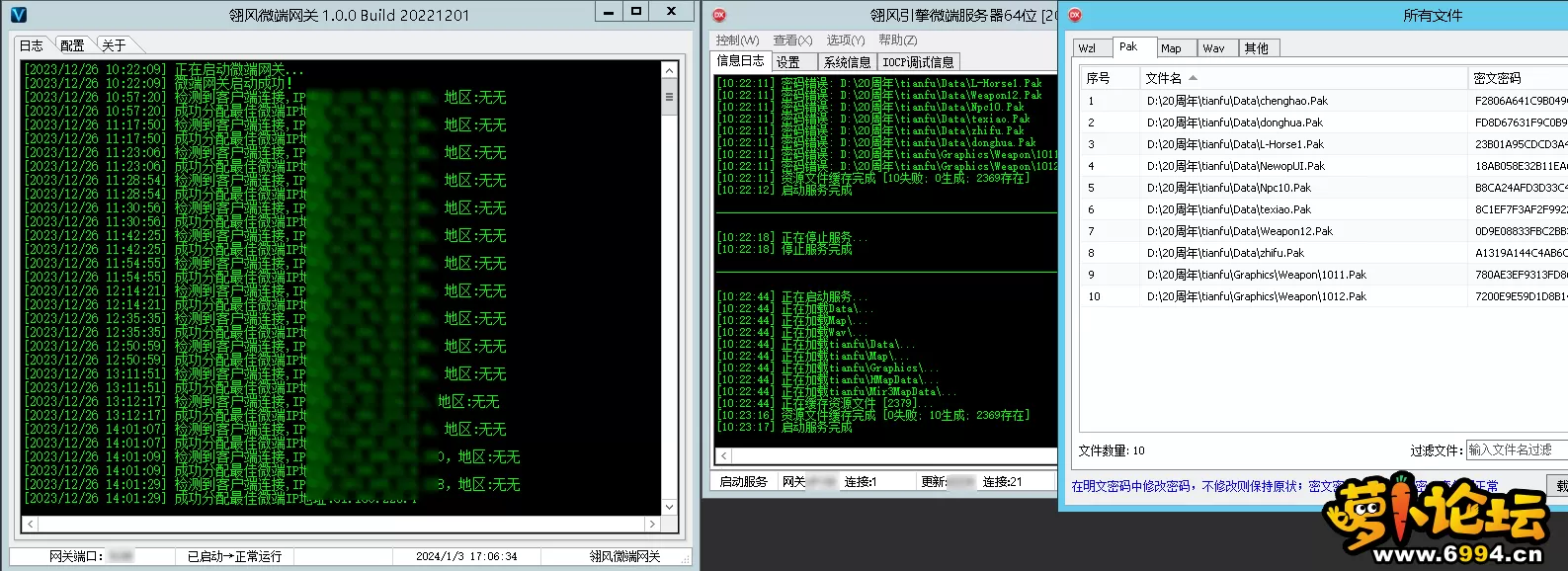Click the gateway log's scroll-down arrow
Image resolution: width=1568 pixels, height=571 pixels.
[x=669, y=507]
